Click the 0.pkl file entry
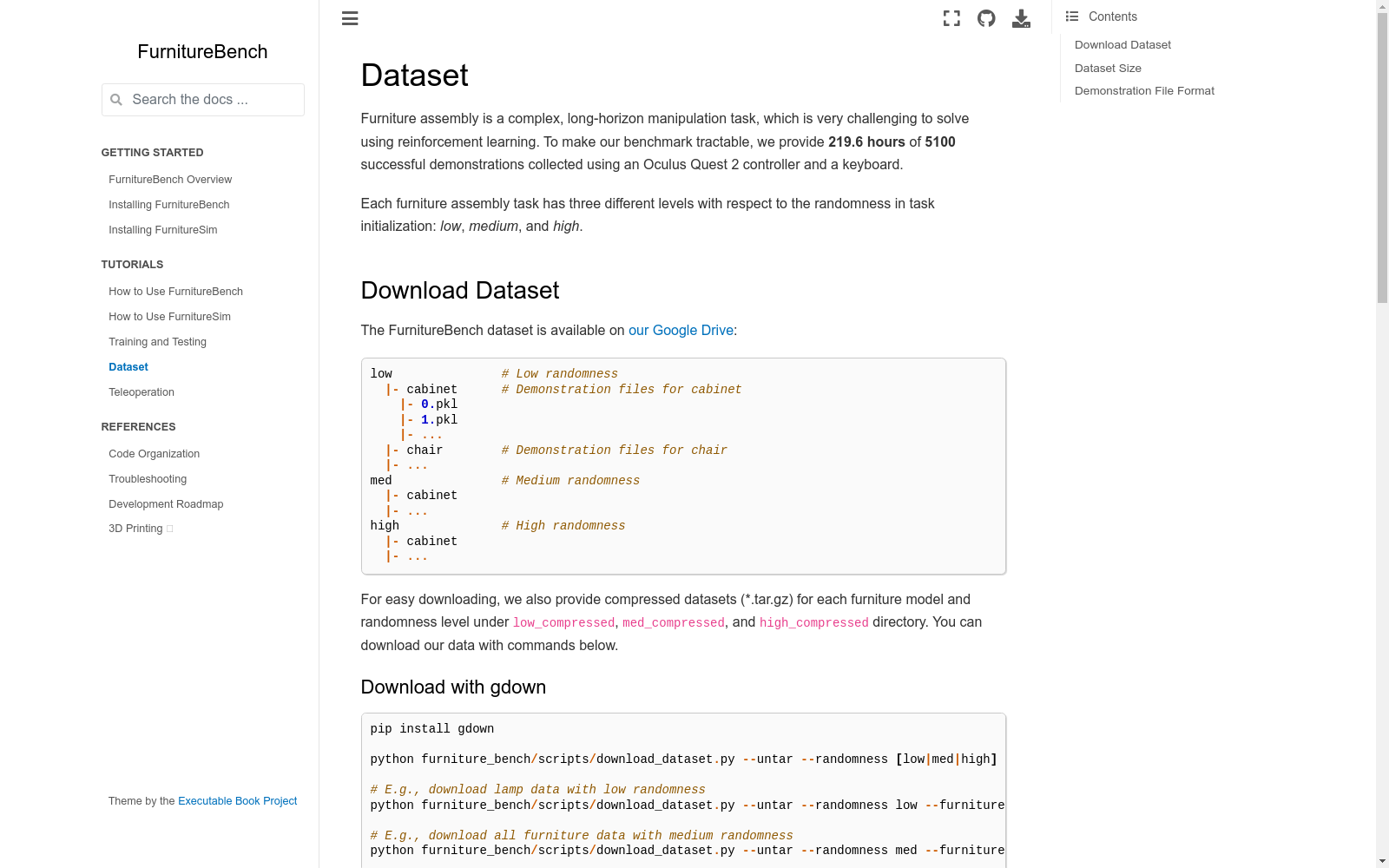This screenshot has width=1389, height=868. (x=439, y=404)
